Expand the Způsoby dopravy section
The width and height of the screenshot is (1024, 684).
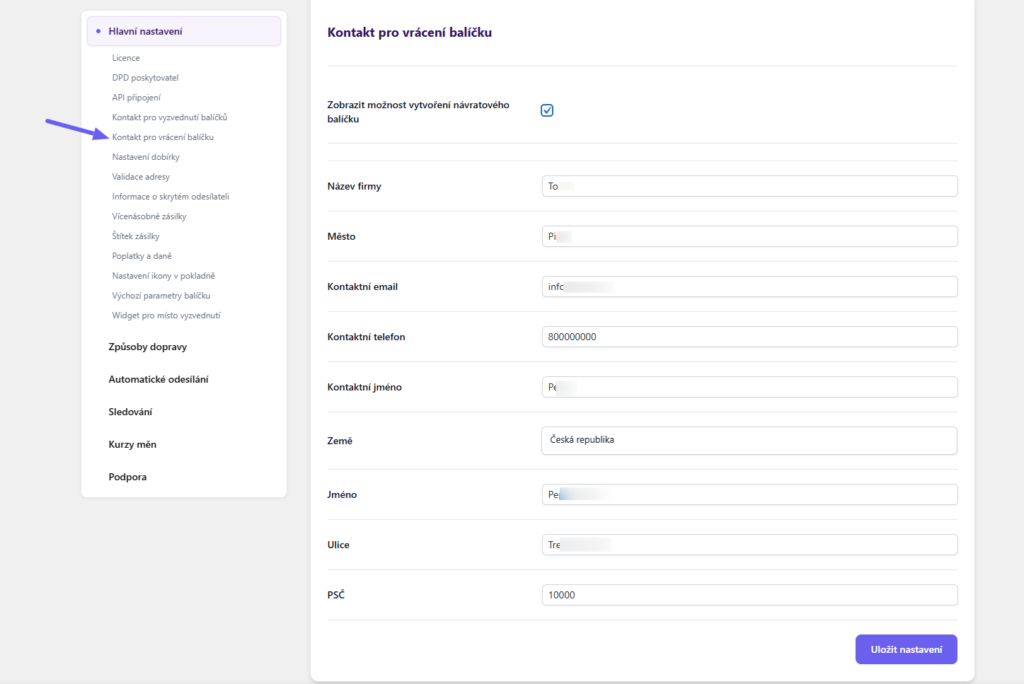[x=147, y=347]
